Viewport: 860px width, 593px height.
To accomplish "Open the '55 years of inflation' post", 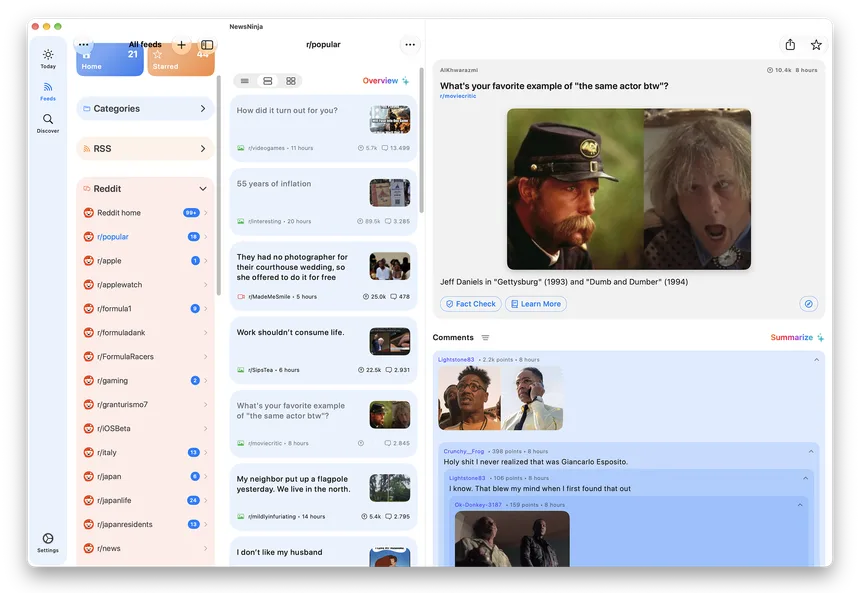I will (324, 202).
